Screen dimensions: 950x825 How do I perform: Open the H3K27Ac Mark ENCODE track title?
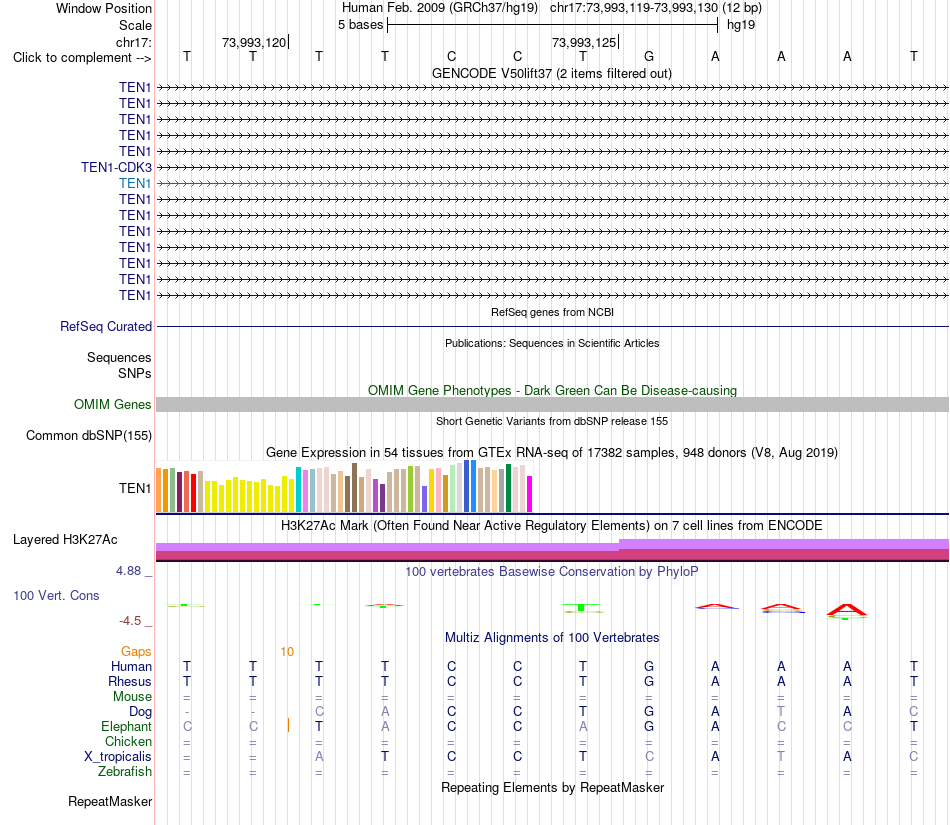552,525
